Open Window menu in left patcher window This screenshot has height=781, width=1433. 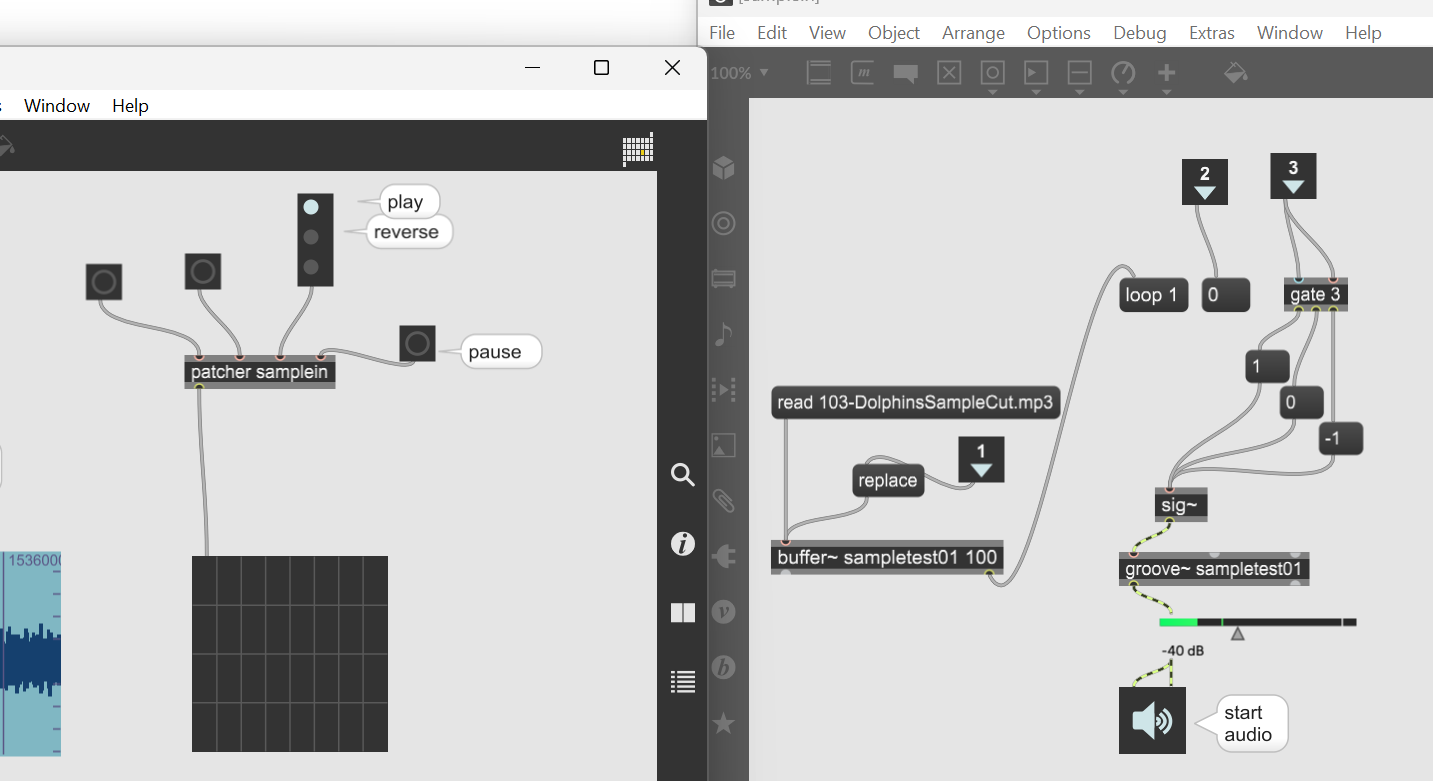[x=57, y=106]
